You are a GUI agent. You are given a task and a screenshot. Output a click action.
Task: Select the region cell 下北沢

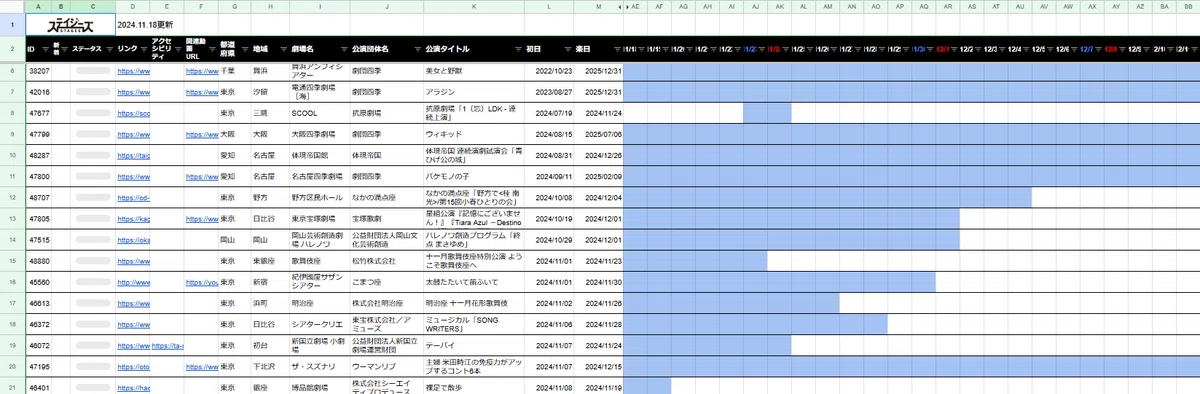269,366
